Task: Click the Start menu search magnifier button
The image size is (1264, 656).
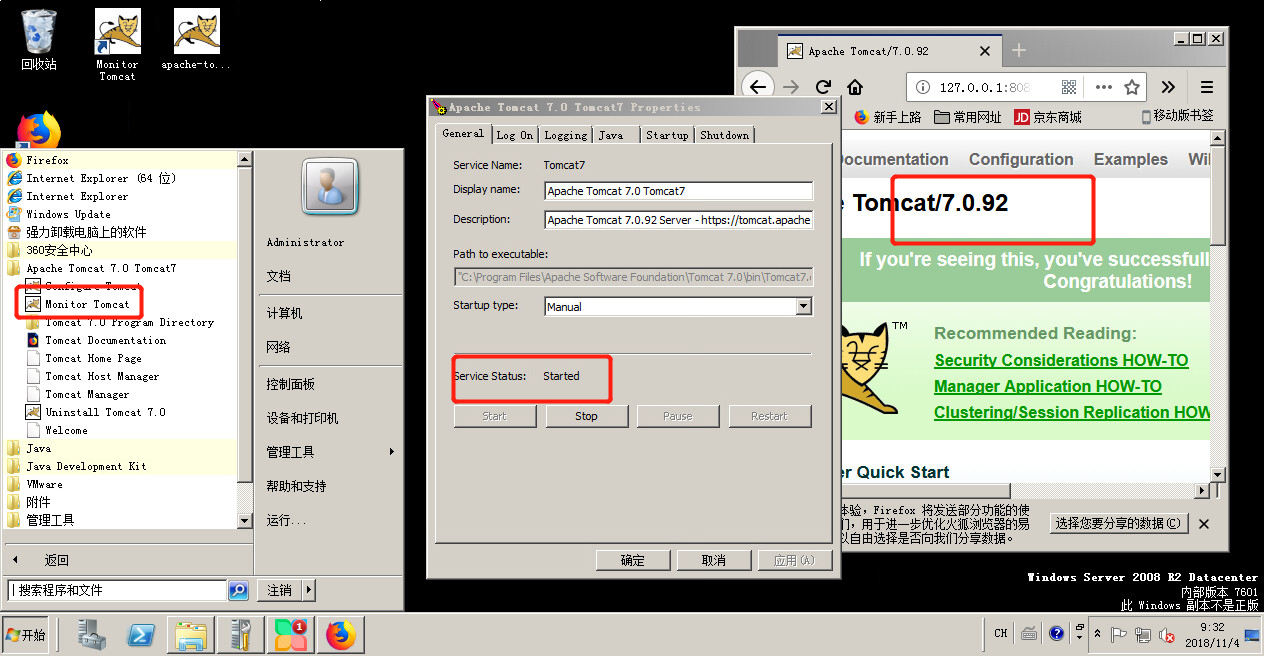Action: point(238,590)
